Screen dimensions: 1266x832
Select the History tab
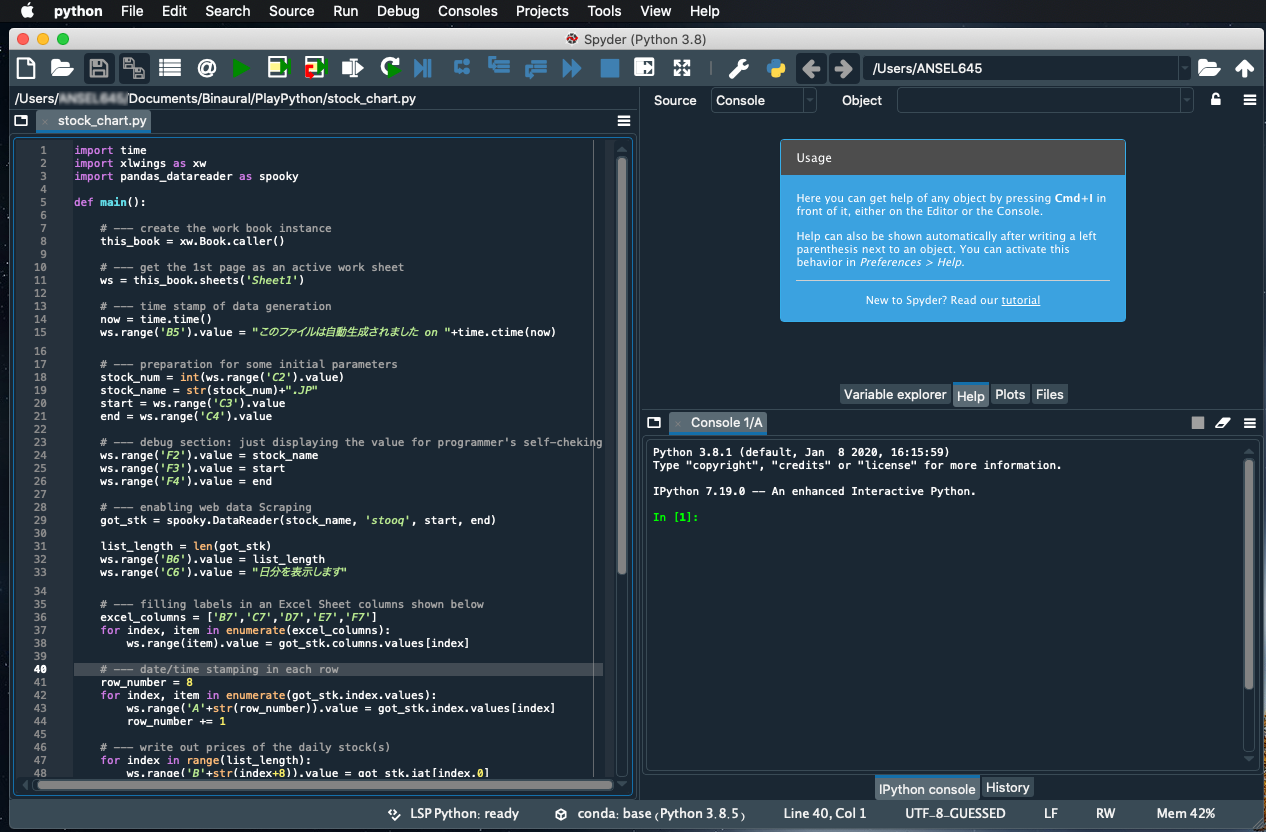point(1007,788)
